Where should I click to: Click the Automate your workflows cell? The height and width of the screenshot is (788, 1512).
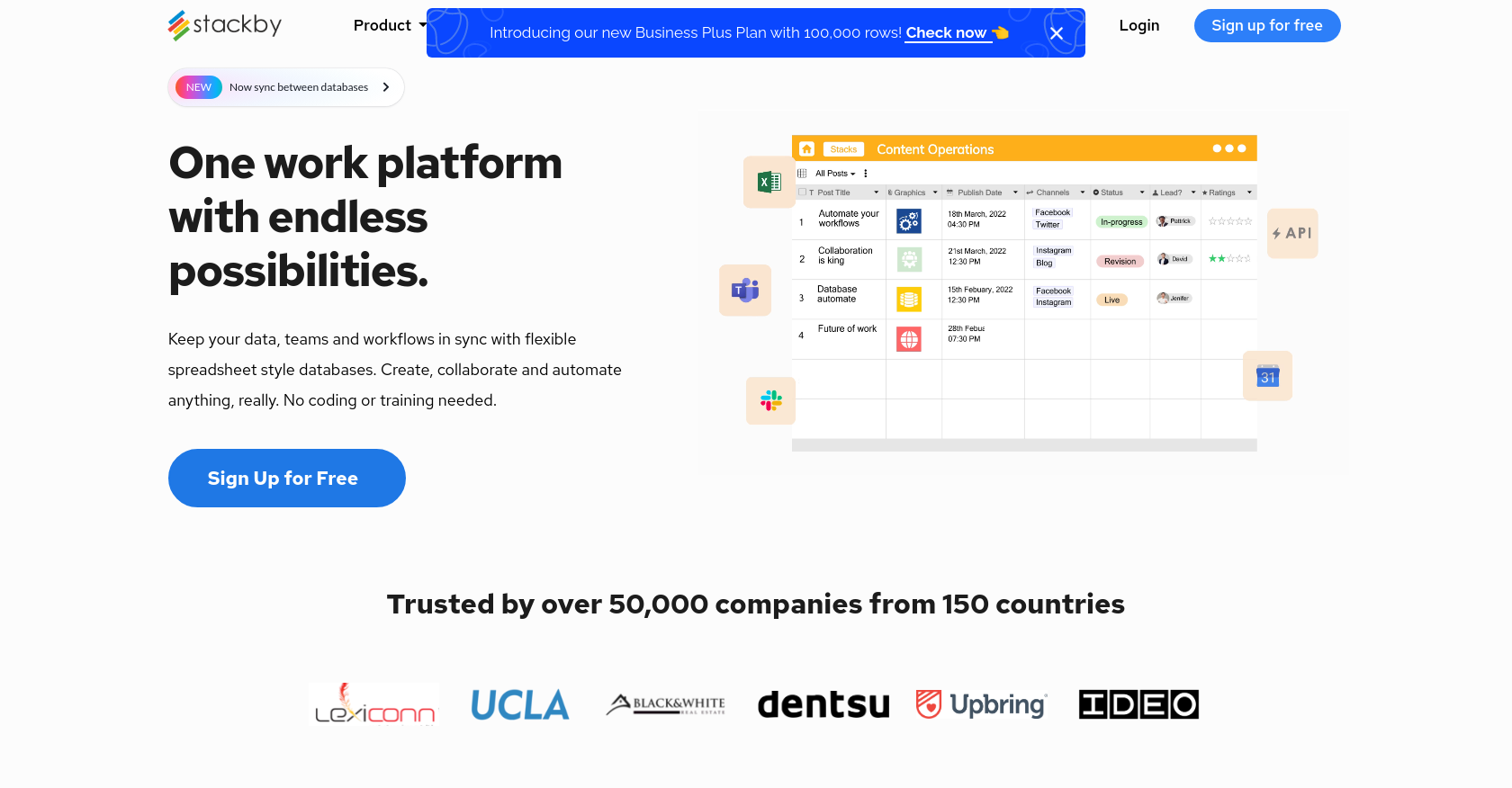848,219
